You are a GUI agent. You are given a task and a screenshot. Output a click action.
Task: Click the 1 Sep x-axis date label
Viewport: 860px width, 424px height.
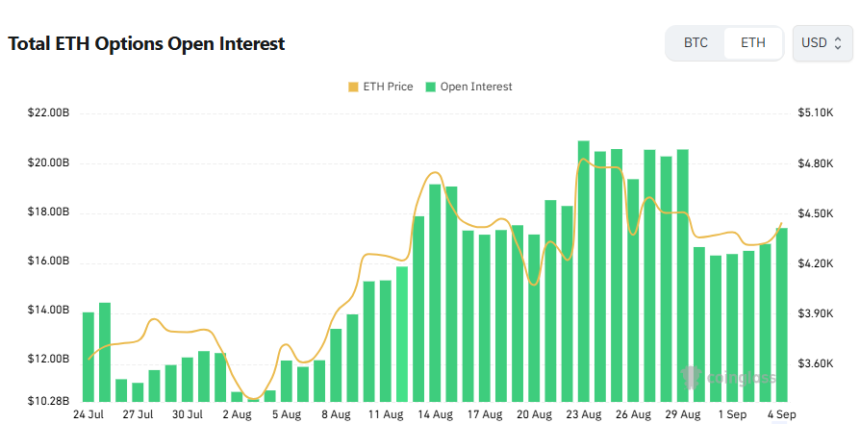tap(733, 413)
